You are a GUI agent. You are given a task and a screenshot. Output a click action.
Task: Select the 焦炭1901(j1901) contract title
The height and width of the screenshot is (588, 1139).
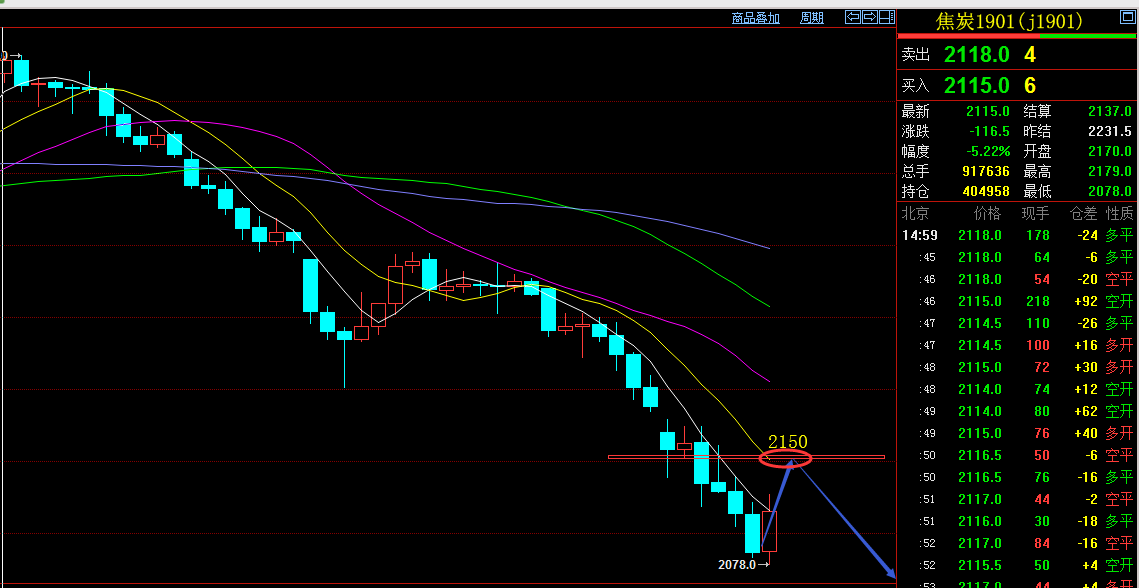coord(1011,22)
